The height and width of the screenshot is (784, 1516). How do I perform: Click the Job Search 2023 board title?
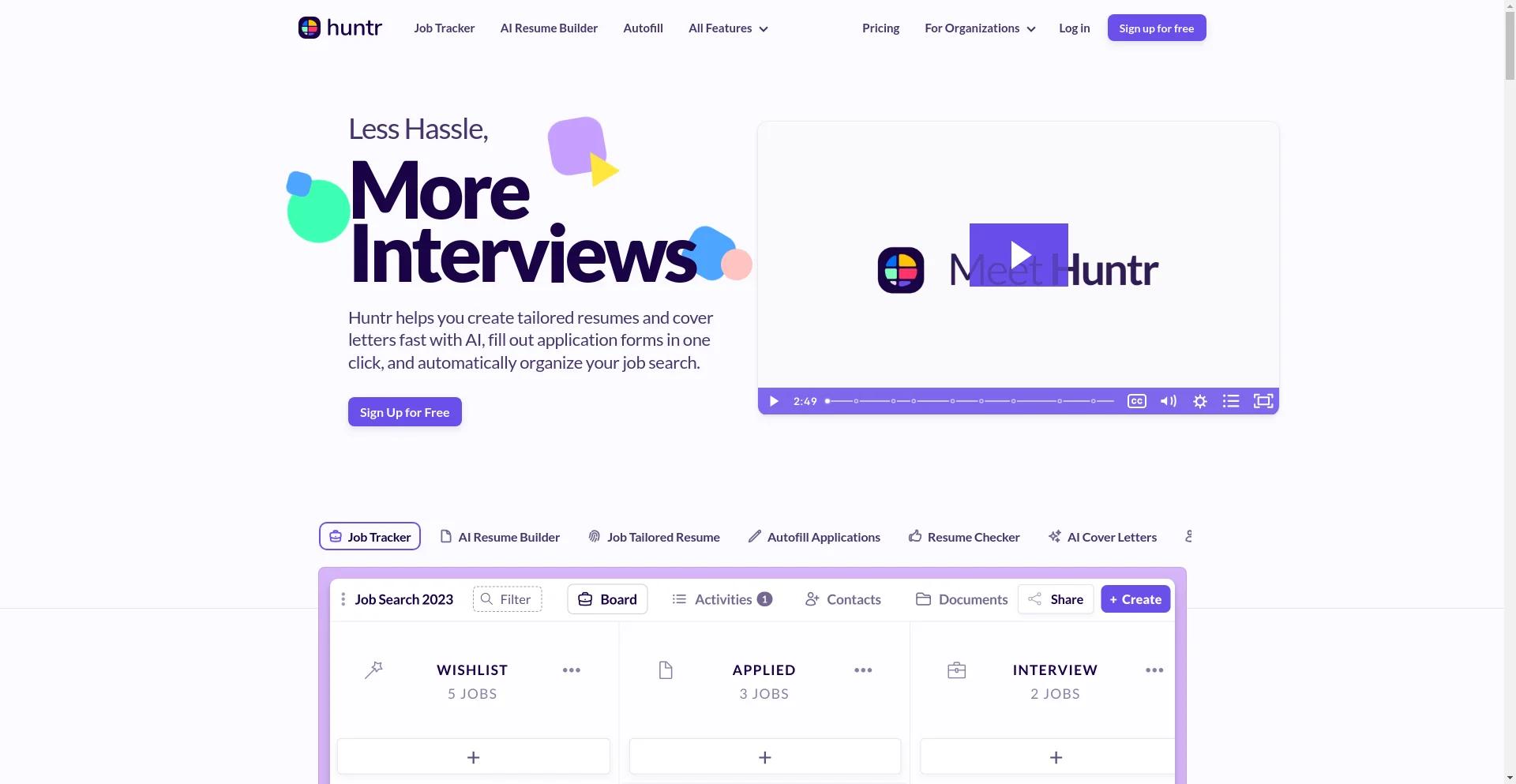pos(403,599)
